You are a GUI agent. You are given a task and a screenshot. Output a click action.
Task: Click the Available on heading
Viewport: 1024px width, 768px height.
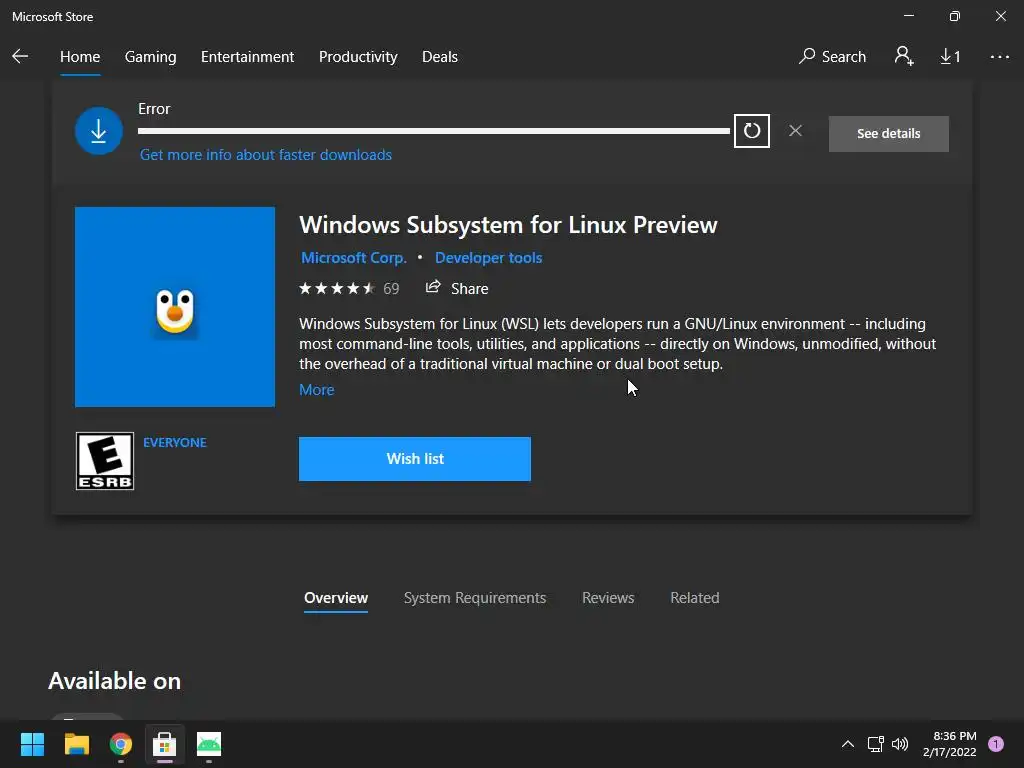114,681
